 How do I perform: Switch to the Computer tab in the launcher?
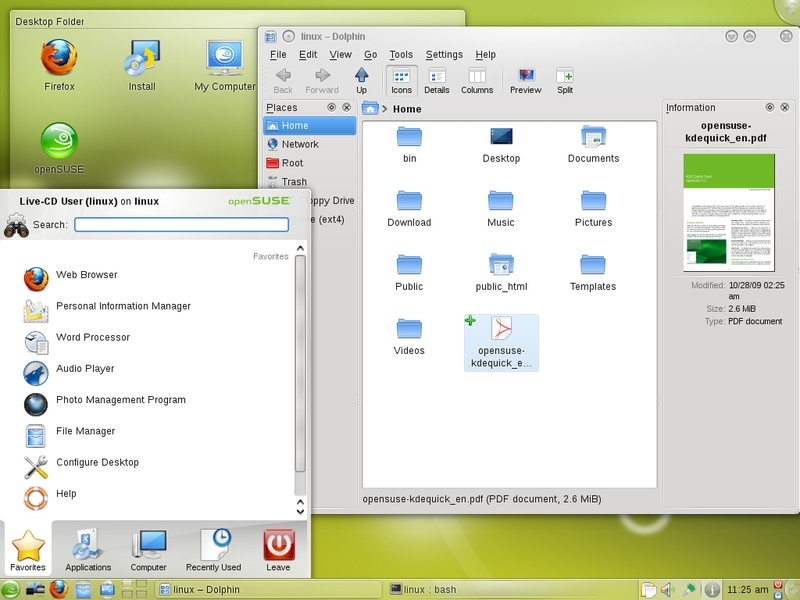tap(150, 549)
